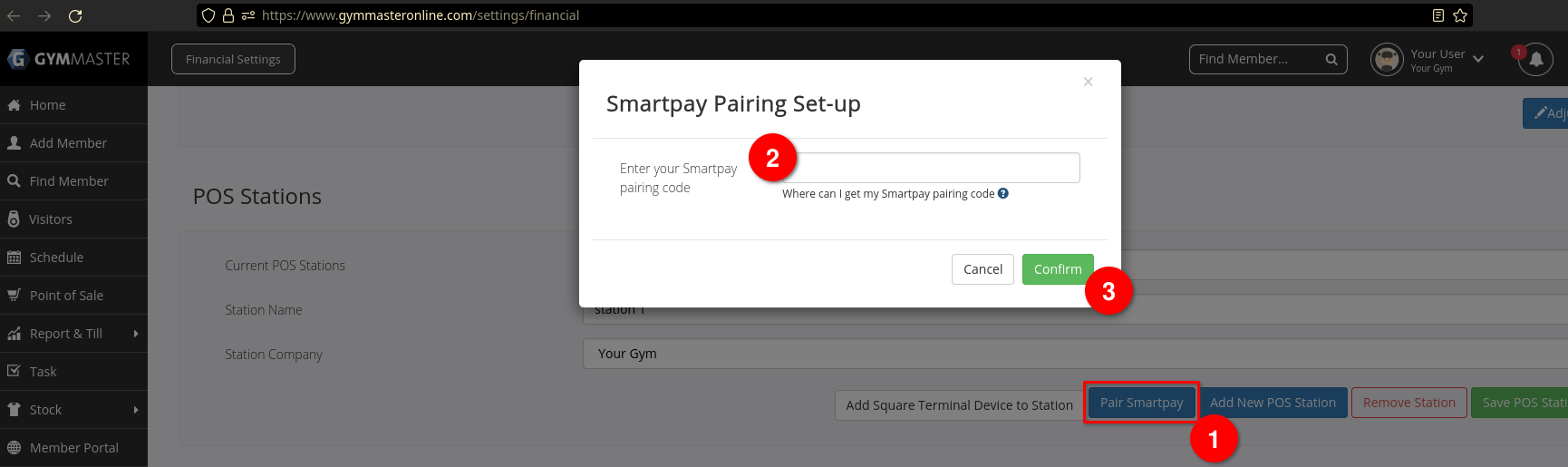This screenshot has width=1568, height=467.
Task: Expand the Stock submenu arrow
Action: [x=136, y=410]
